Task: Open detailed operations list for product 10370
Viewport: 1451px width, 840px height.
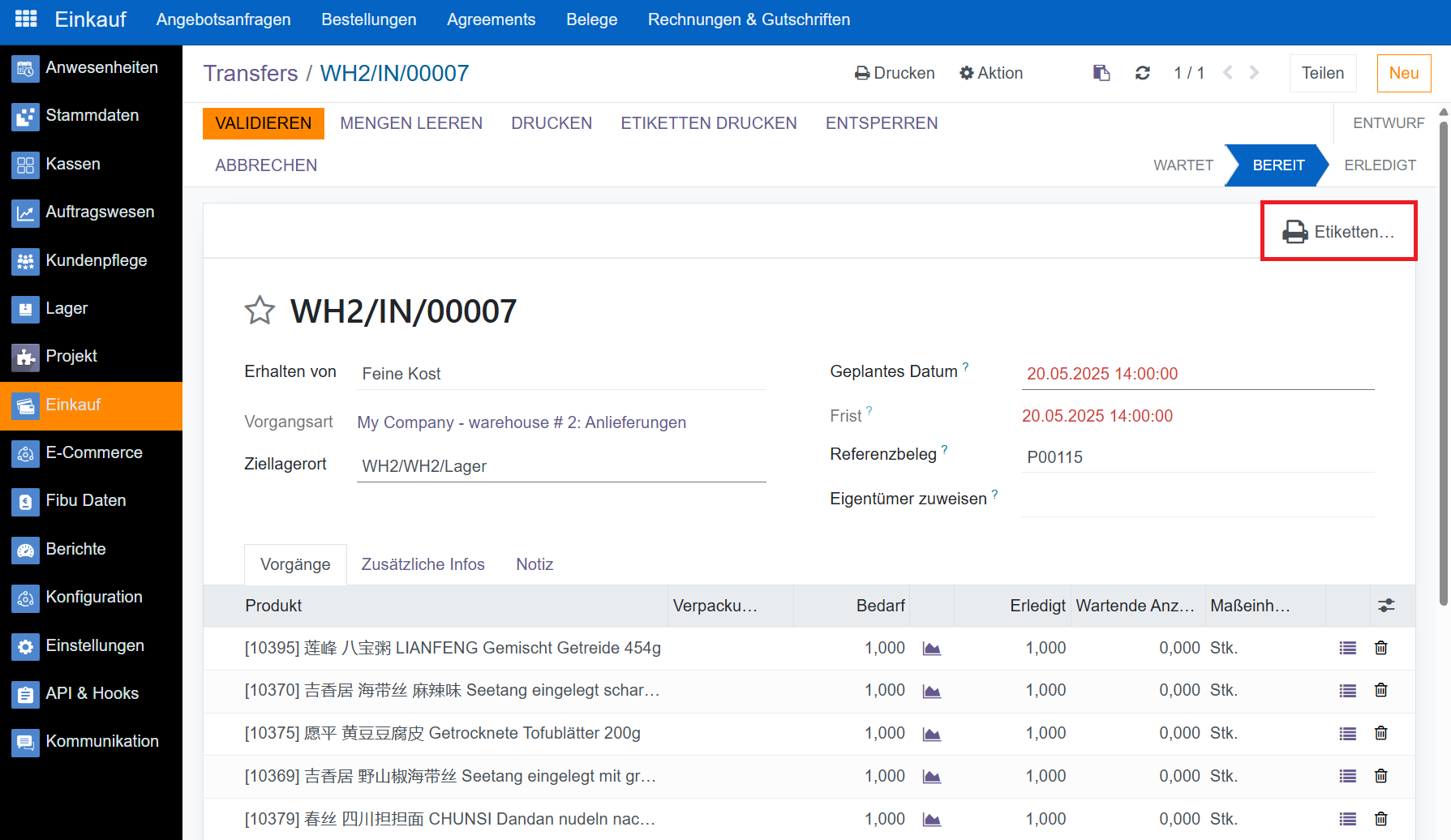Action: [x=1347, y=691]
